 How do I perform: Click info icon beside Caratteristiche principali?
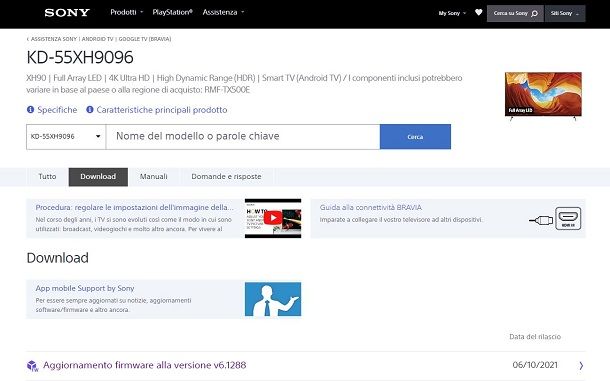coord(89,110)
